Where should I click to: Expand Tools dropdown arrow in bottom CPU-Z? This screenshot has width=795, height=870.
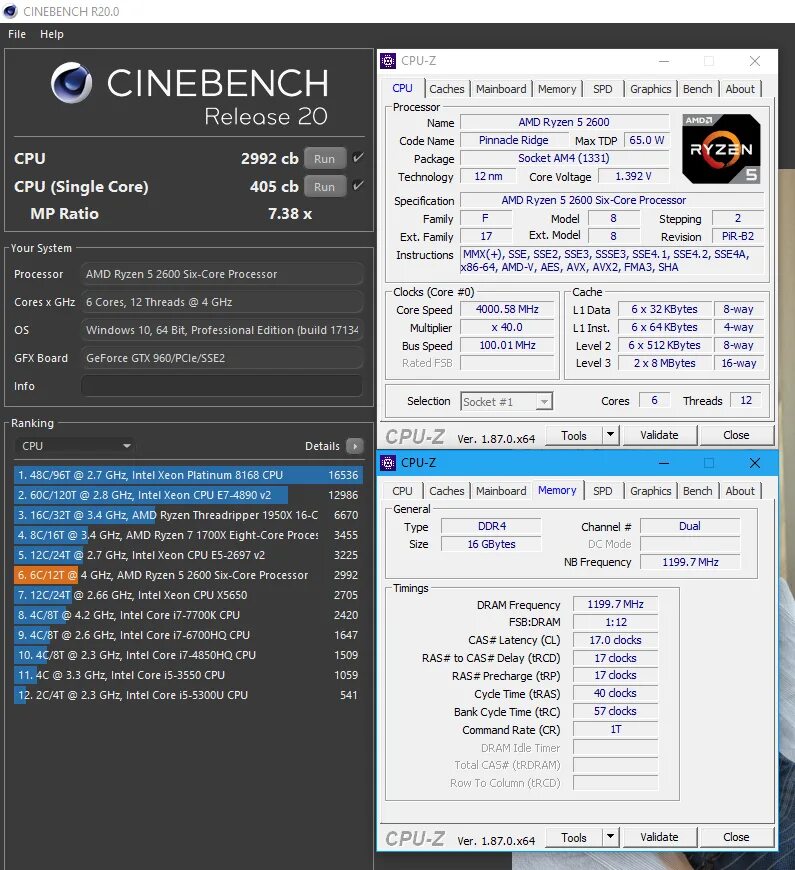610,837
